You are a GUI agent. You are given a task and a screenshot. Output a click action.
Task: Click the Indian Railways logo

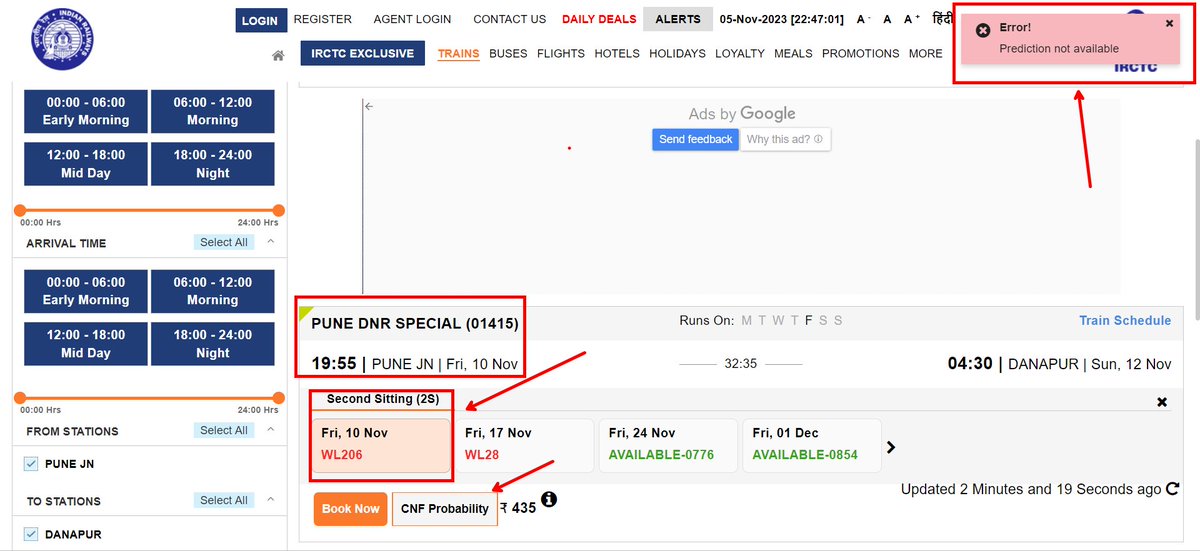(x=62, y=39)
